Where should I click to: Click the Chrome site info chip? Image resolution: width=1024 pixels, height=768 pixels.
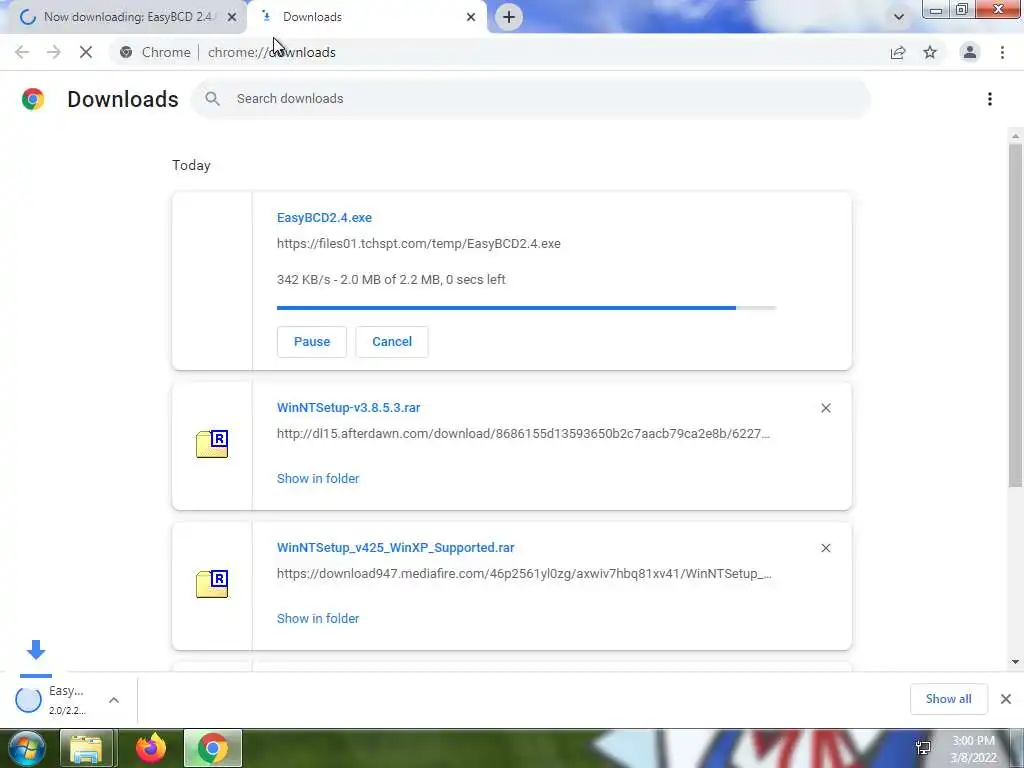(x=155, y=52)
